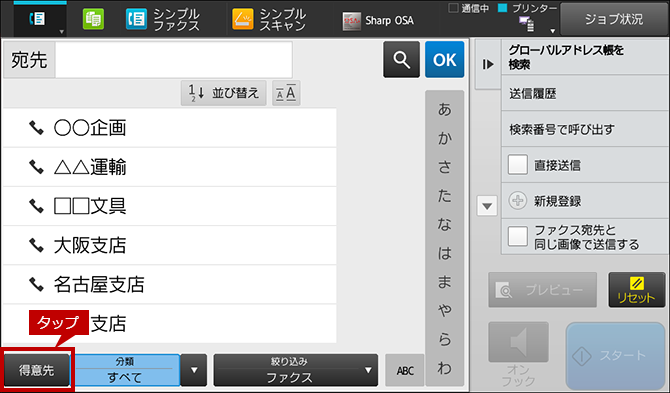Image resolution: width=670 pixels, height=393 pixels.
Task: Tap the 新規登録 plus icon
Action: click(517, 201)
